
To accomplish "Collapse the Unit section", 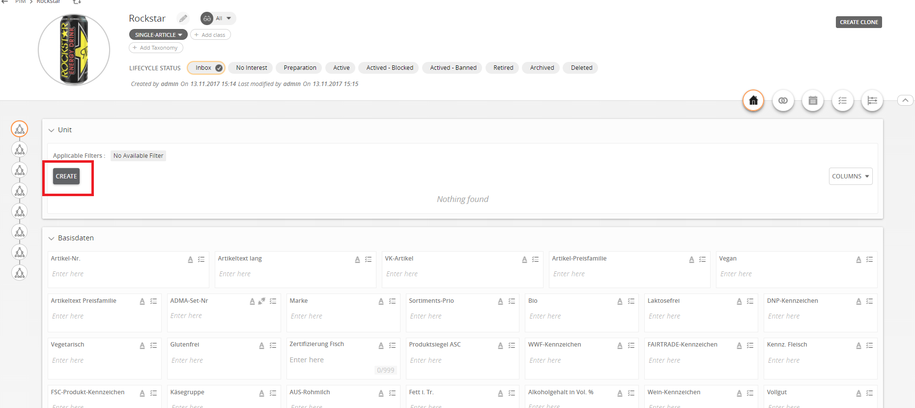I will [x=51, y=130].
